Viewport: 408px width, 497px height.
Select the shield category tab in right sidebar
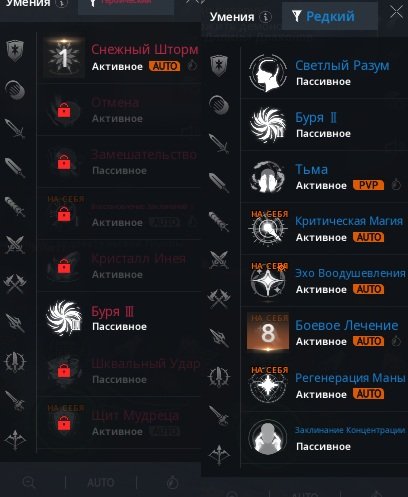pyautogui.click(x=219, y=65)
